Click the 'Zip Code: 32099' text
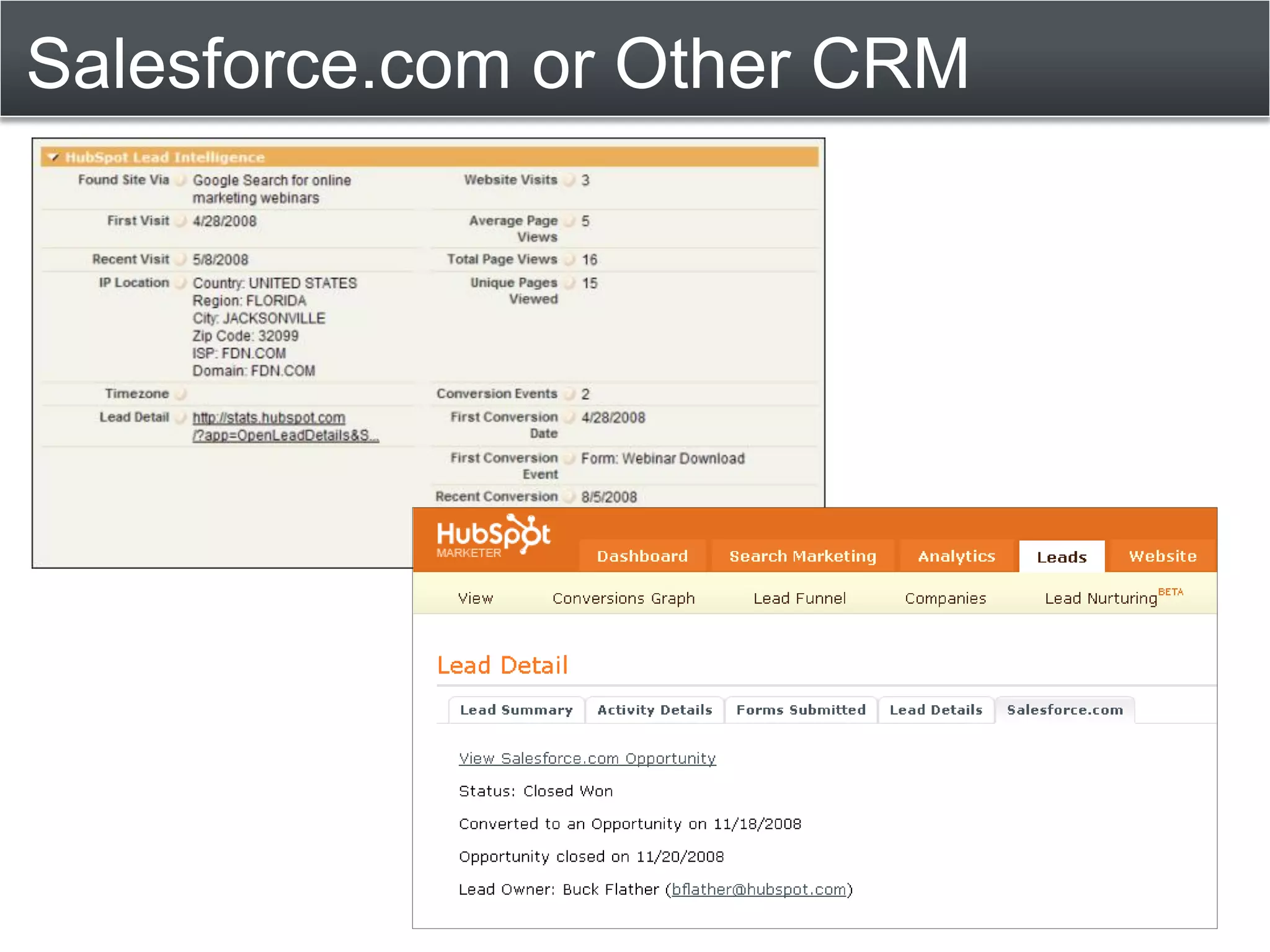 [x=245, y=335]
